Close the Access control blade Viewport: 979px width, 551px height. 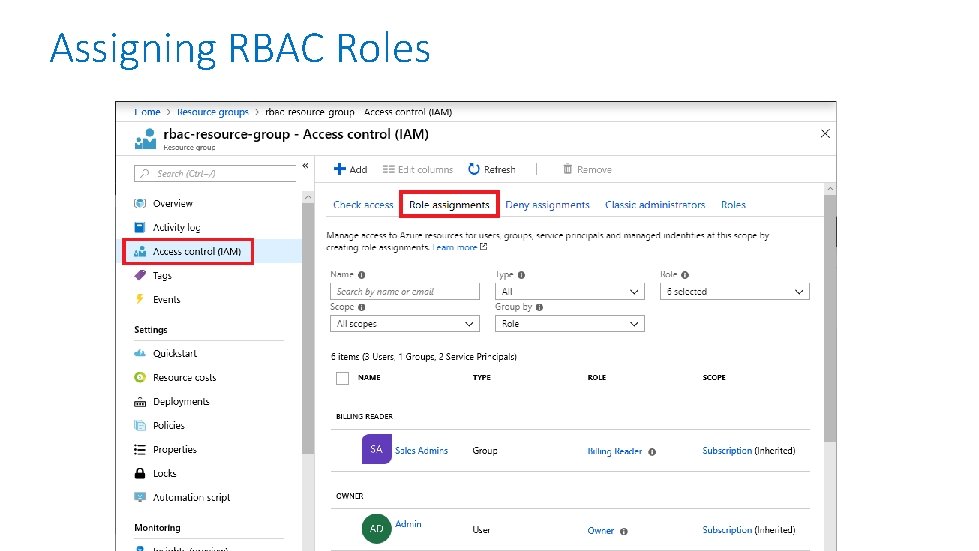pyautogui.click(x=825, y=134)
